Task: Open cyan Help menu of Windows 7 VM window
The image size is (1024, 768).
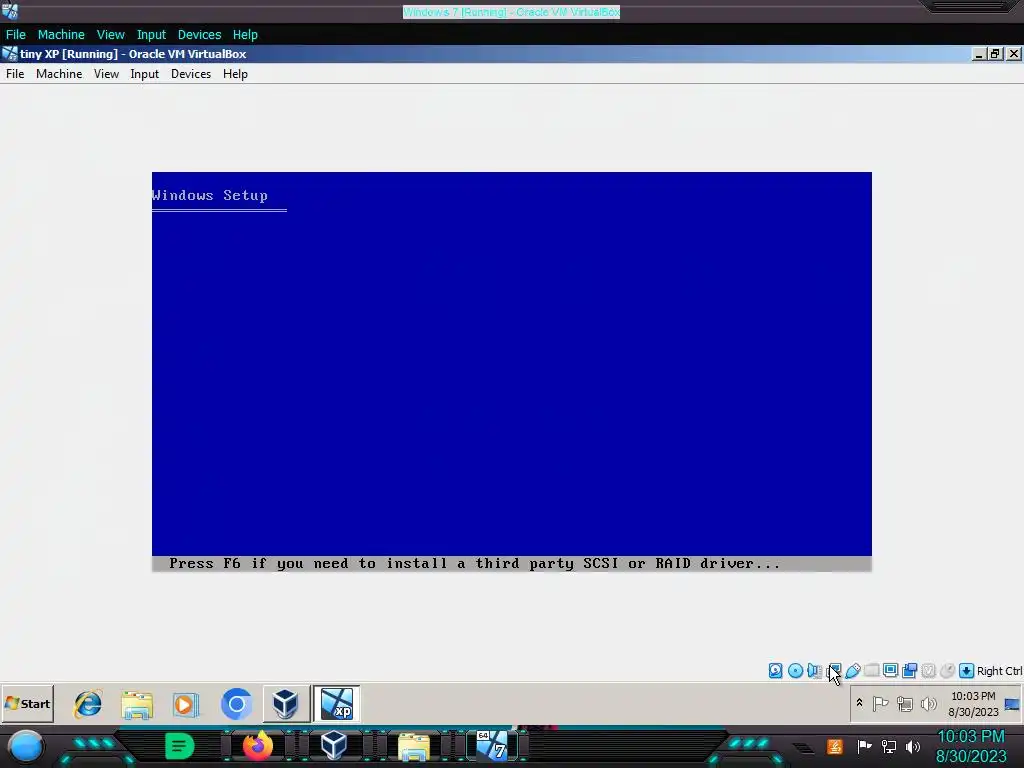Action: pos(245,35)
